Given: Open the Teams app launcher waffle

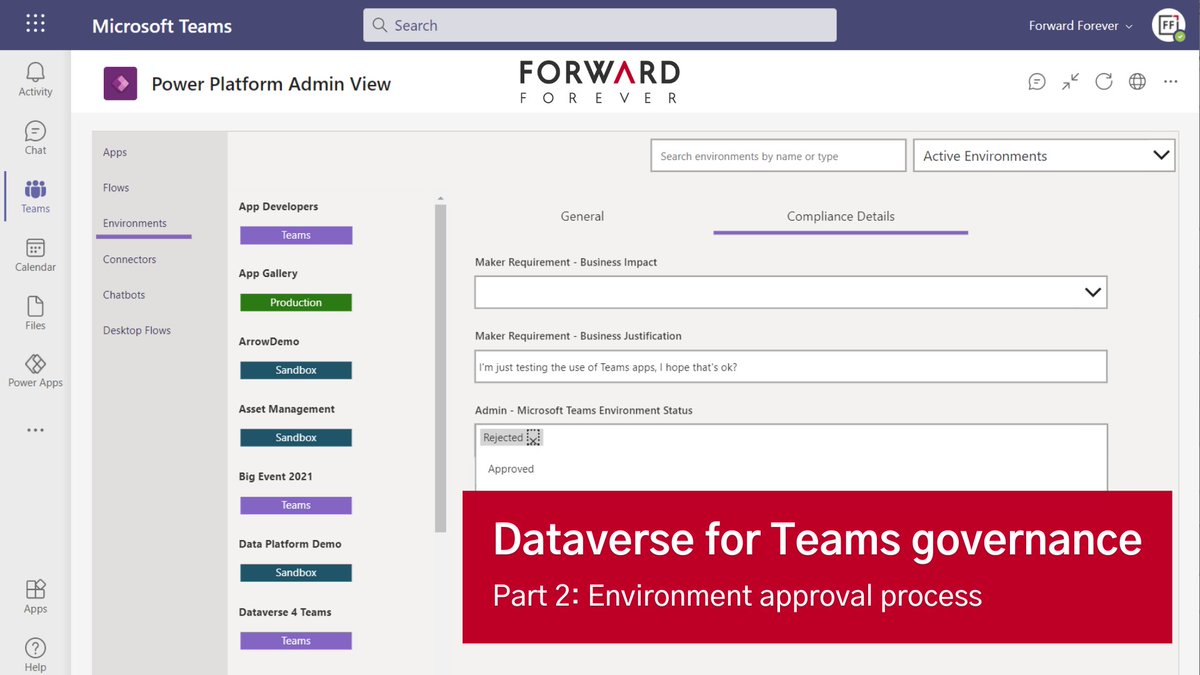Looking at the screenshot, I should pos(35,24).
